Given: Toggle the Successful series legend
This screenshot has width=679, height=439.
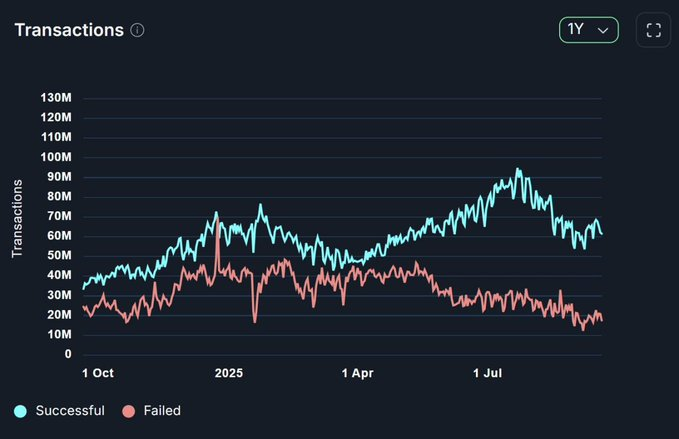Looking at the screenshot, I should tap(59, 411).
